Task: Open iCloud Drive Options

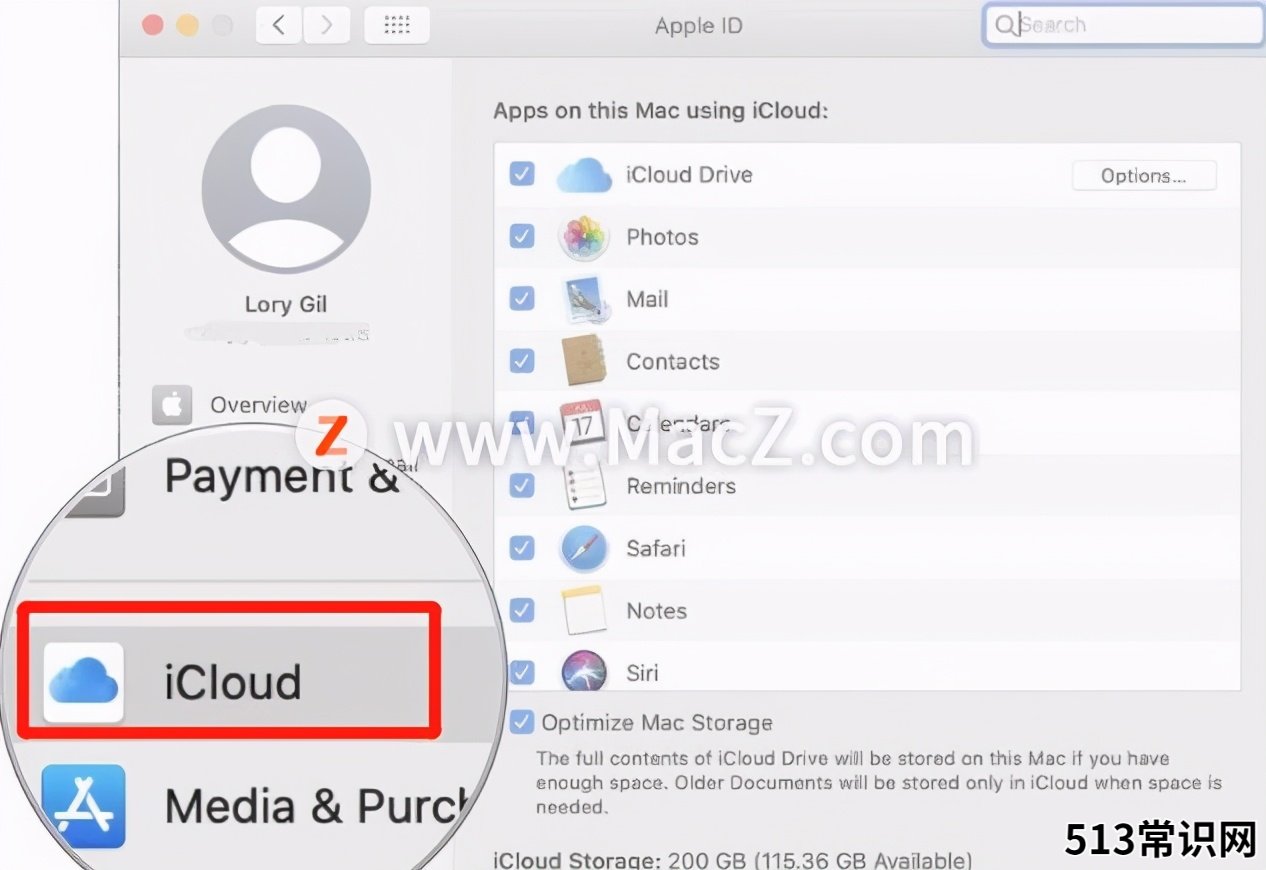Action: click(x=1144, y=176)
